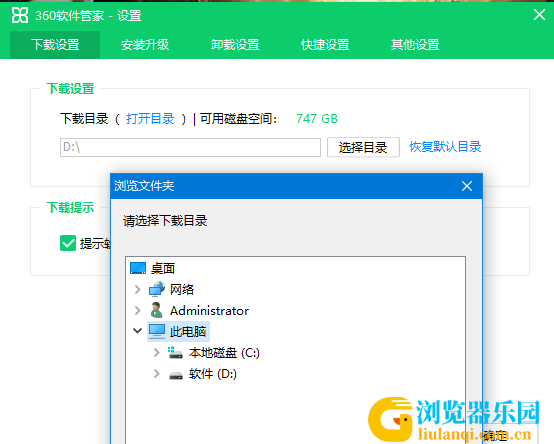Select 软件 (D:) label in the tree
The image size is (554, 444).
213,374
